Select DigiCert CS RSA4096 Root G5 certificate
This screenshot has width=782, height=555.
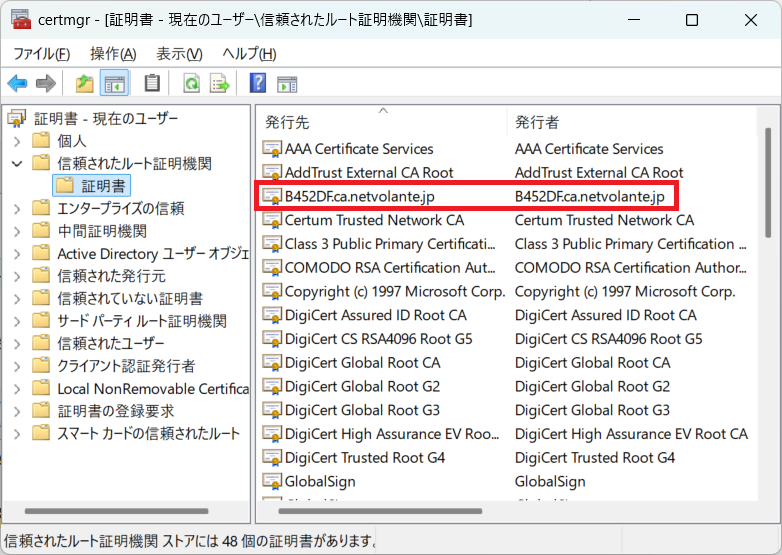click(379, 339)
